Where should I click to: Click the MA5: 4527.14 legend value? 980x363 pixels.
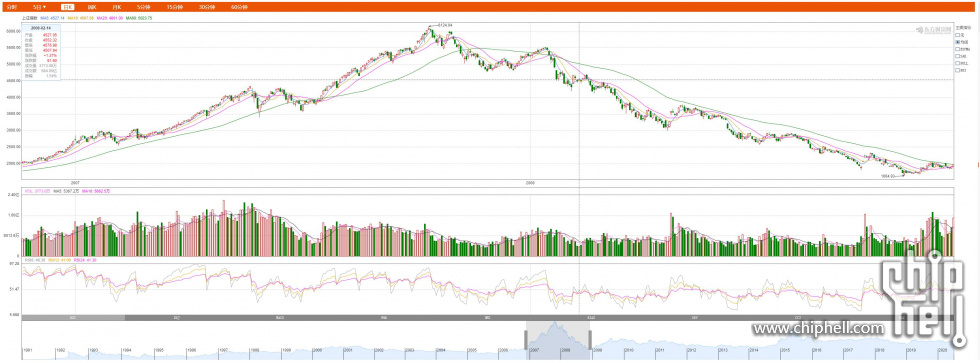pos(52,18)
